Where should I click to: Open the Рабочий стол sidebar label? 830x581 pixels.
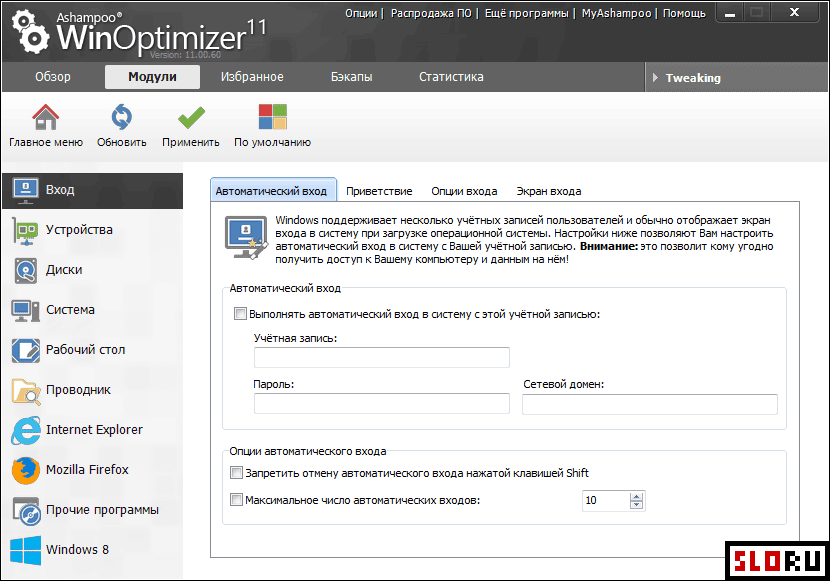[86, 350]
